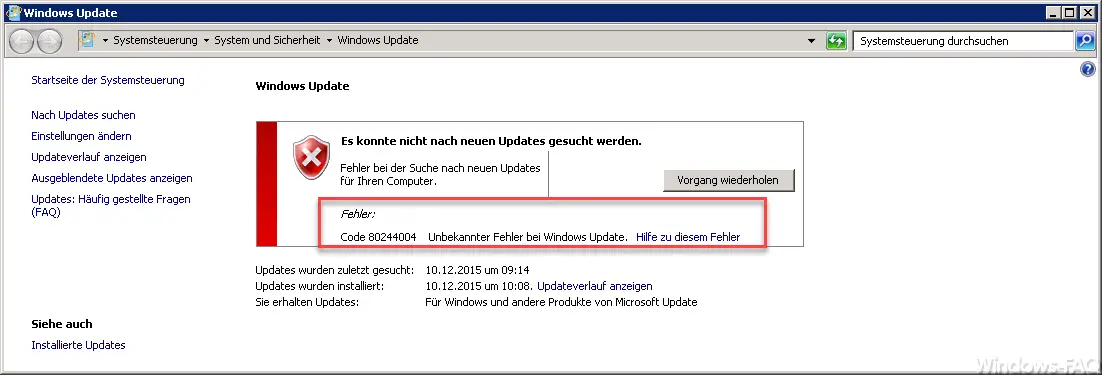Open Installierte Updates link
Image resolution: width=1102 pixels, height=375 pixels.
79,346
